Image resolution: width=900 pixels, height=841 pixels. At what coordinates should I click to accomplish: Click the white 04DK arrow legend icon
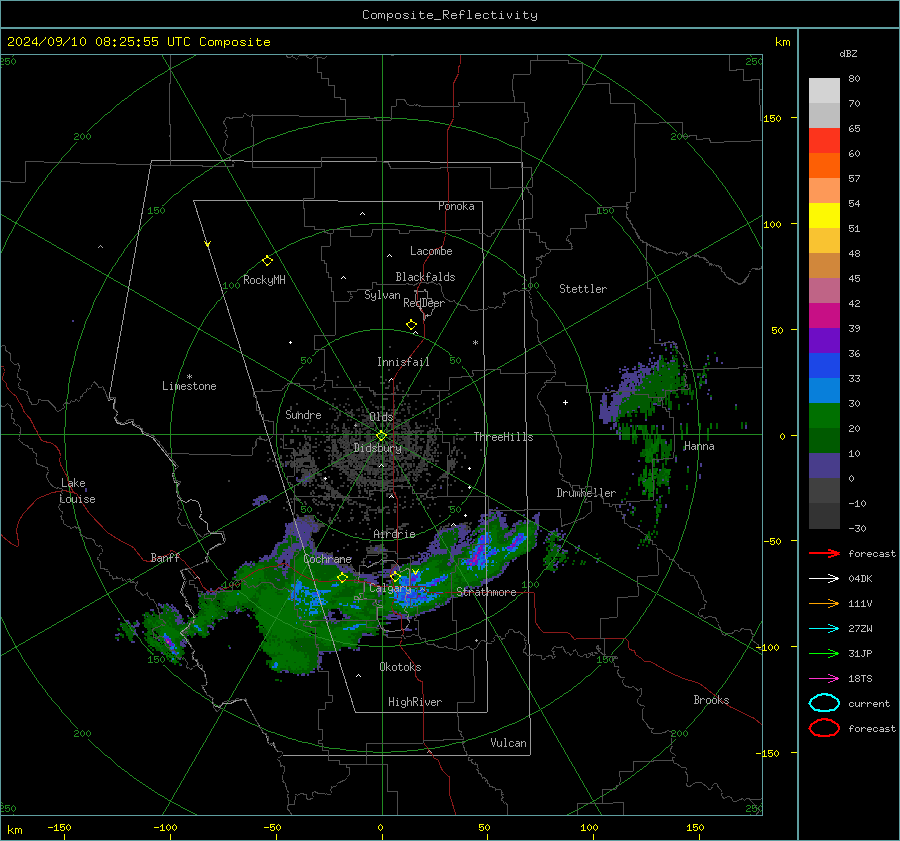(824, 578)
